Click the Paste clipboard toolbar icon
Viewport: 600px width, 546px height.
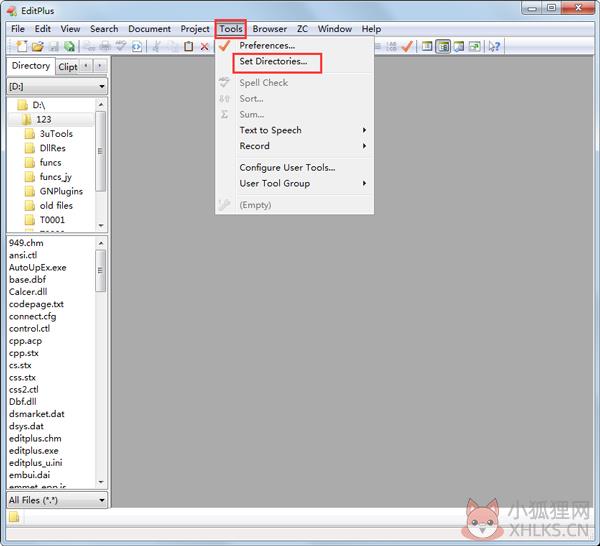pos(188,47)
